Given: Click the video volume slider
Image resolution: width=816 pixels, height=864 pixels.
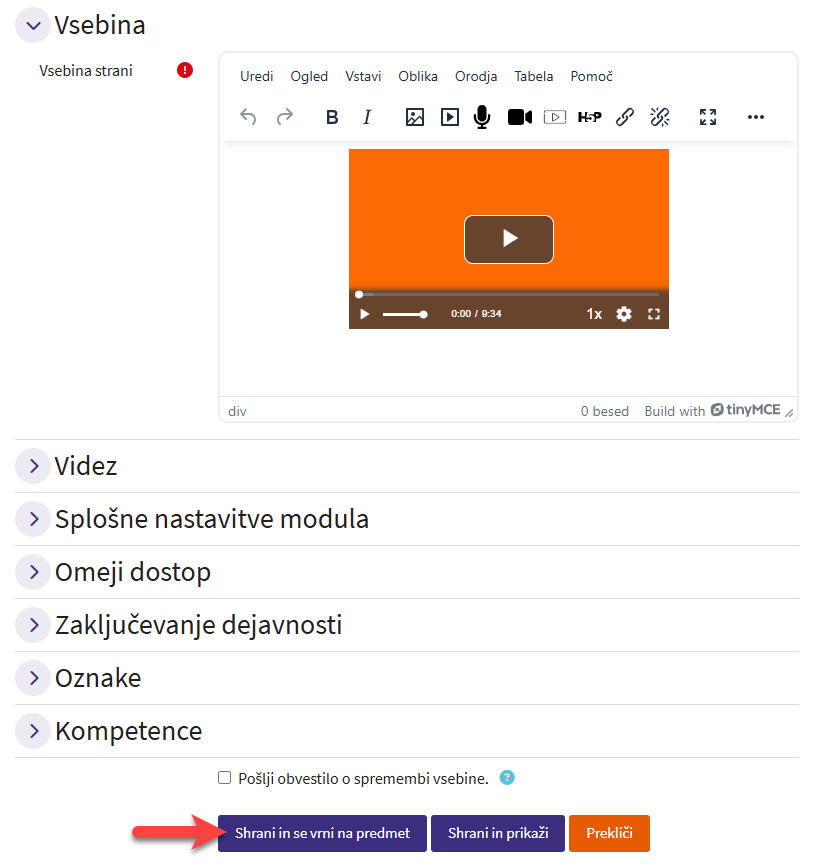Looking at the screenshot, I should (x=404, y=314).
